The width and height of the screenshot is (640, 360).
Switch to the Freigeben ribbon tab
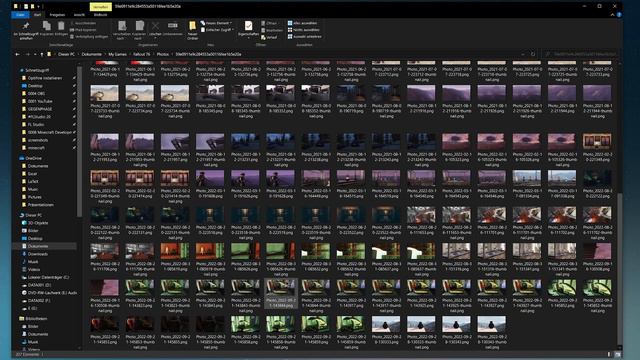pos(57,15)
